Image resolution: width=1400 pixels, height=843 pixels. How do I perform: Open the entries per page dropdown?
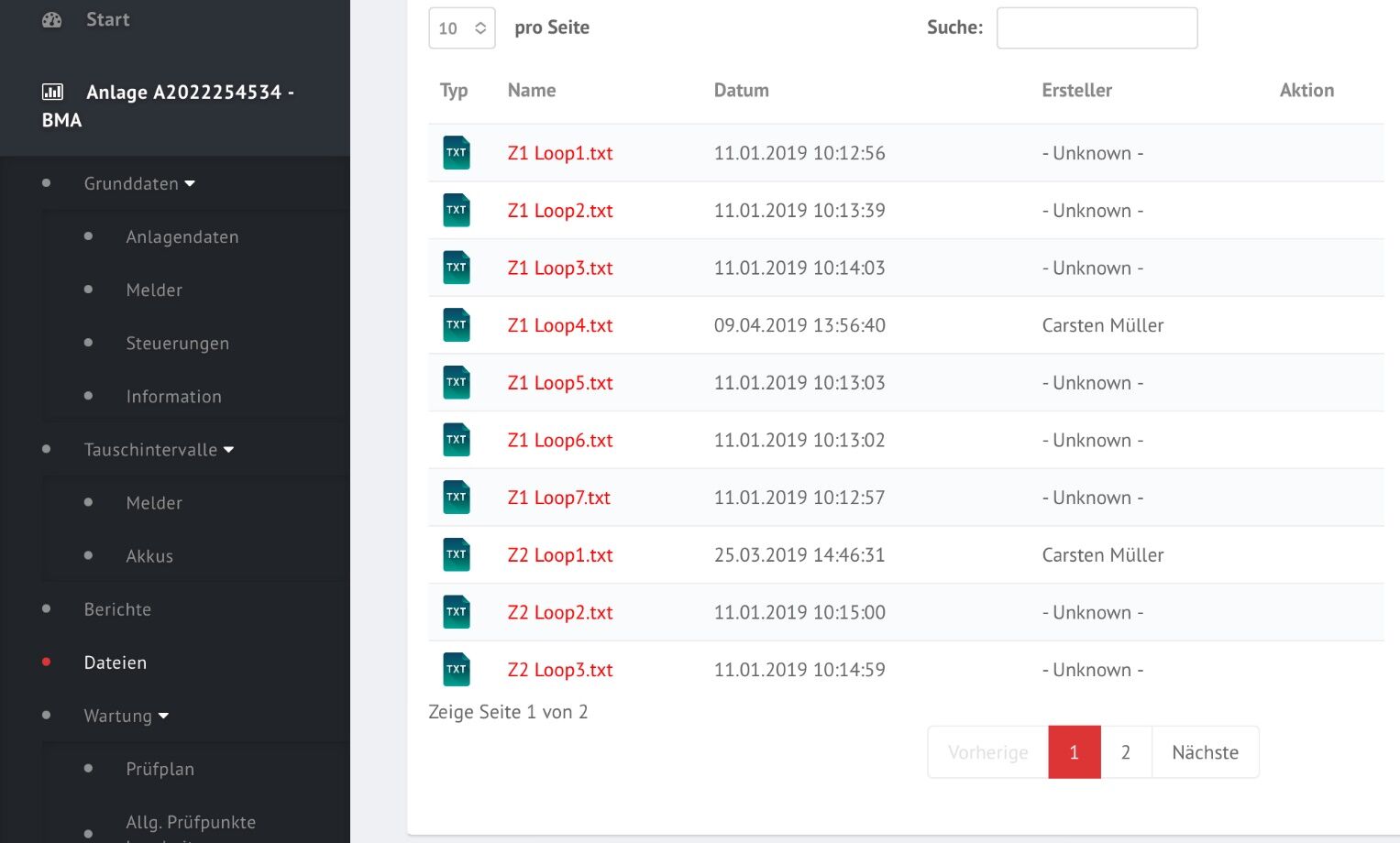(462, 28)
